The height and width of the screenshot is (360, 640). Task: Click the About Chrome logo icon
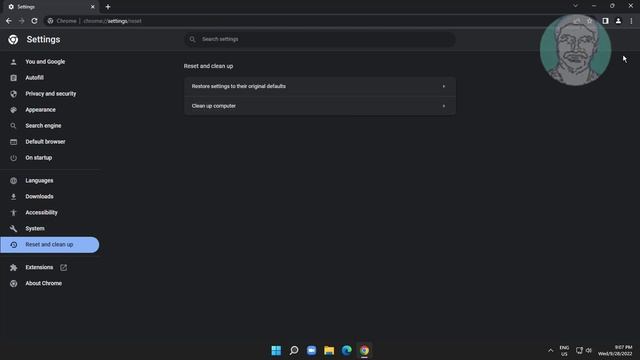point(13,283)
